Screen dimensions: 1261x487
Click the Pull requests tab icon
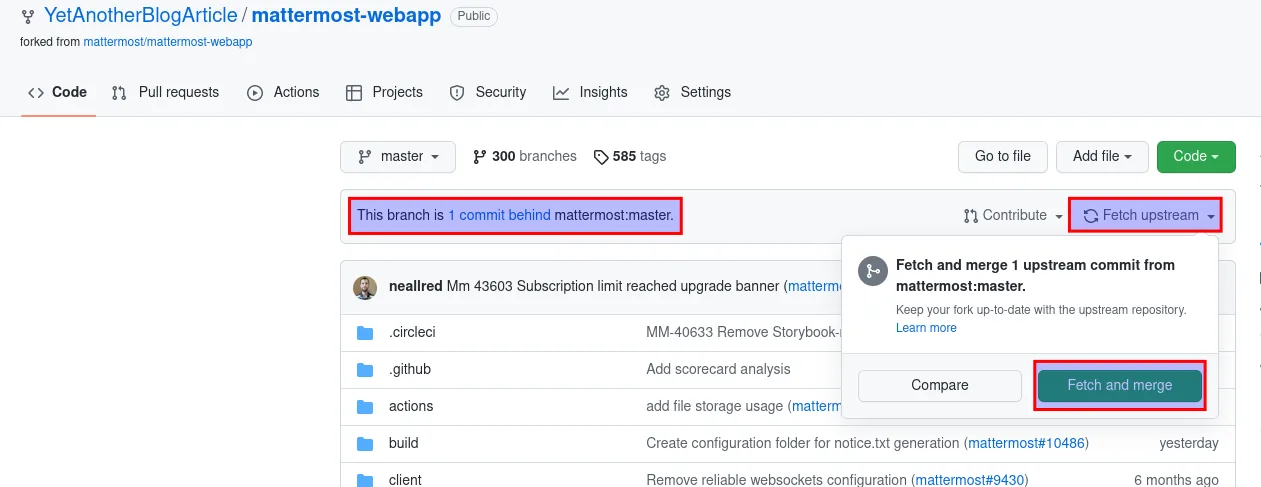click(119, 92)
